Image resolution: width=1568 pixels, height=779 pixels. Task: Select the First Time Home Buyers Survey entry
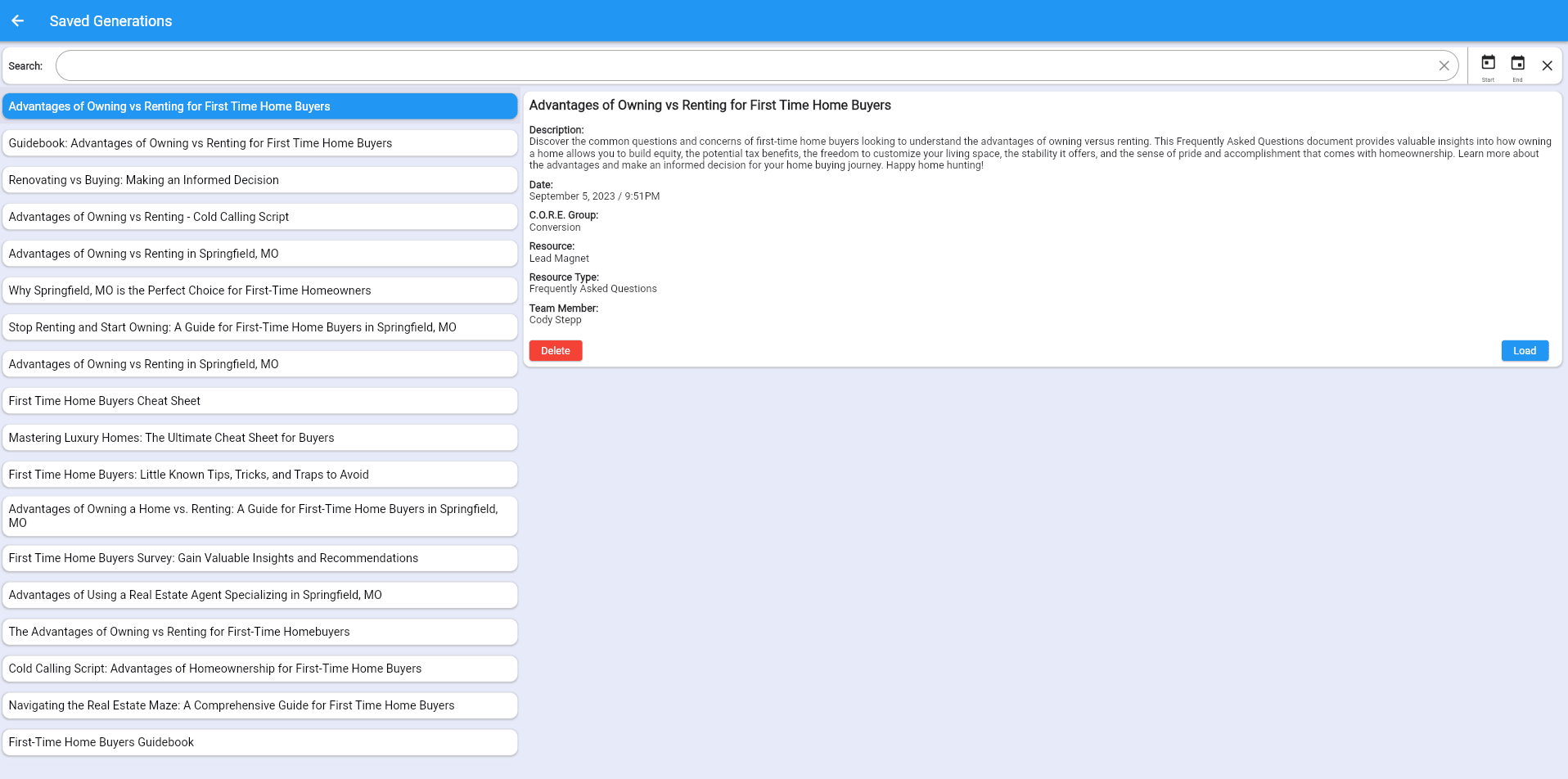(x=259, y=558)
